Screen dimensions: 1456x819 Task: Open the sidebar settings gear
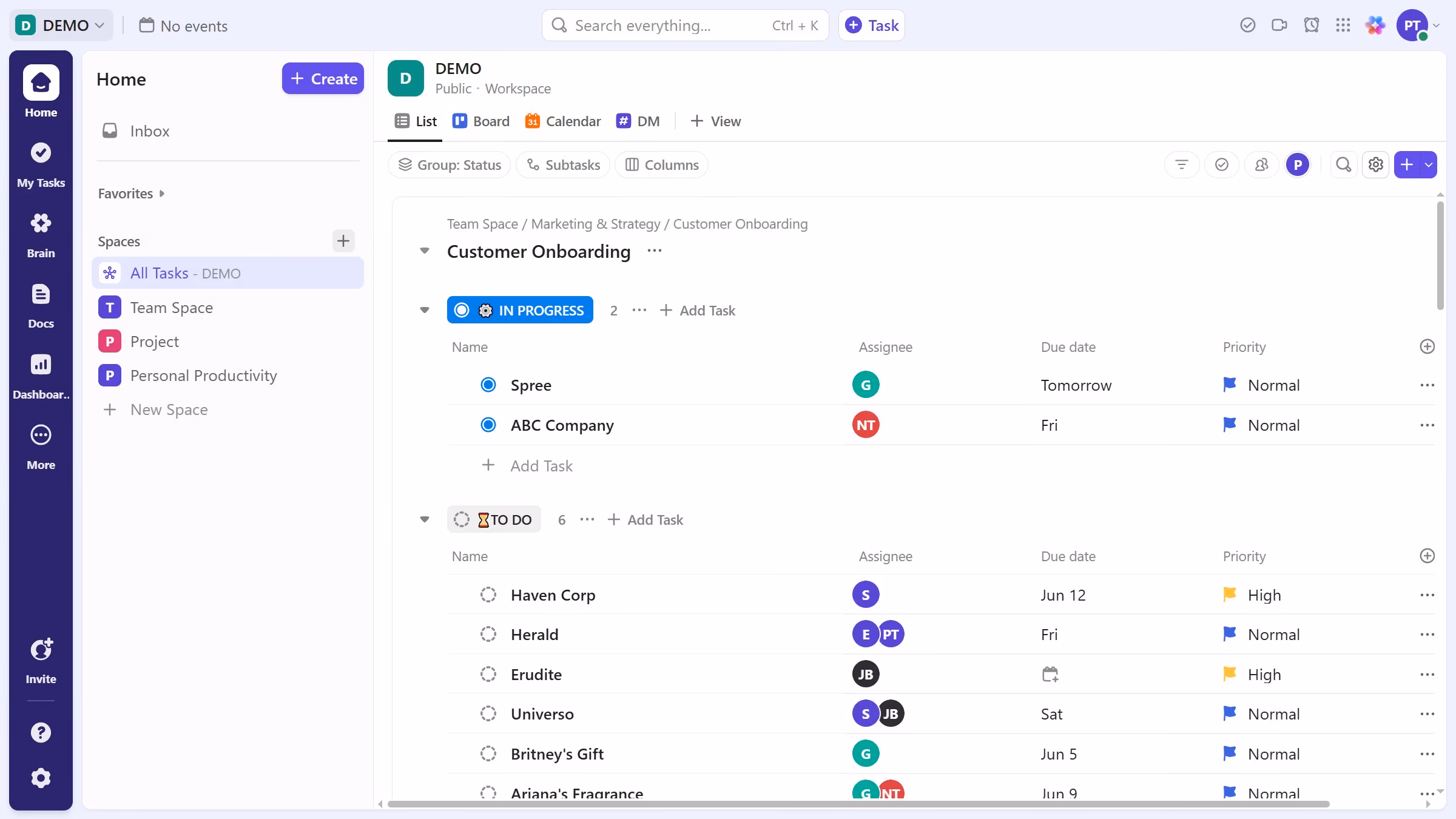[x=41, y=778]
